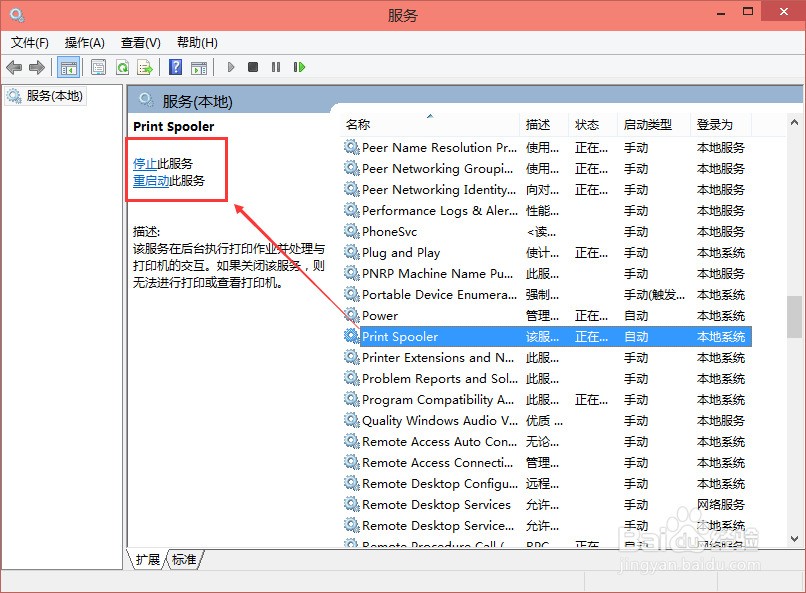Toggle the show/hide console tree icon
806x593 pixels.
68,67
